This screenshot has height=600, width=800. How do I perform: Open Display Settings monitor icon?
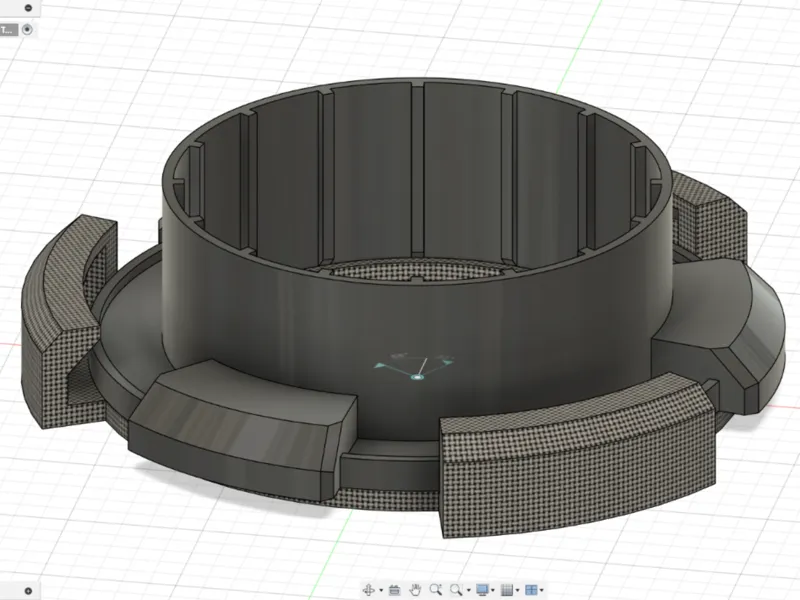tap(482, 590)
